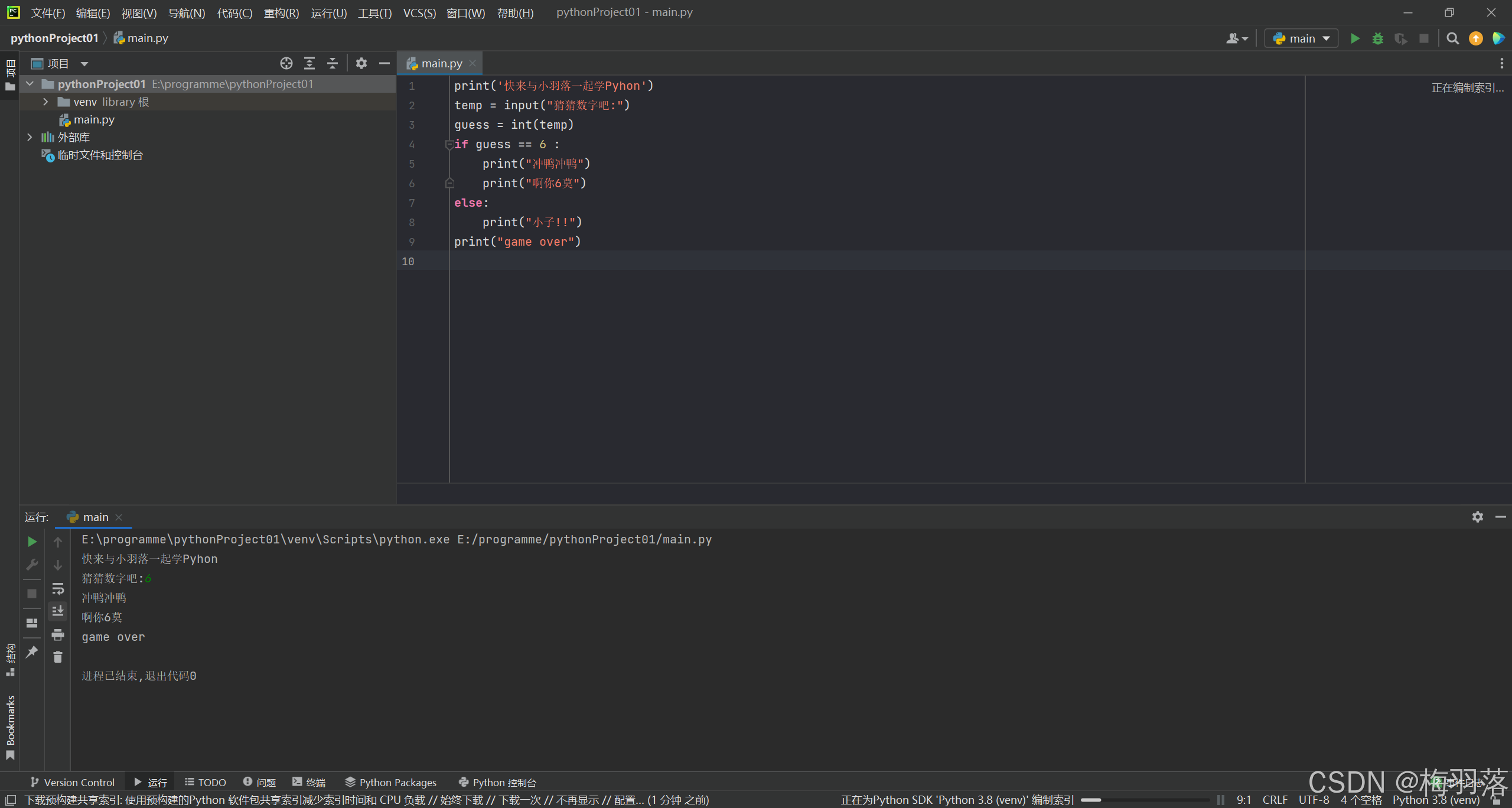1512x808 pixels.
Task: Click the locate file crosshair icon
Action: pyautogui.click(x=286, y=63)
